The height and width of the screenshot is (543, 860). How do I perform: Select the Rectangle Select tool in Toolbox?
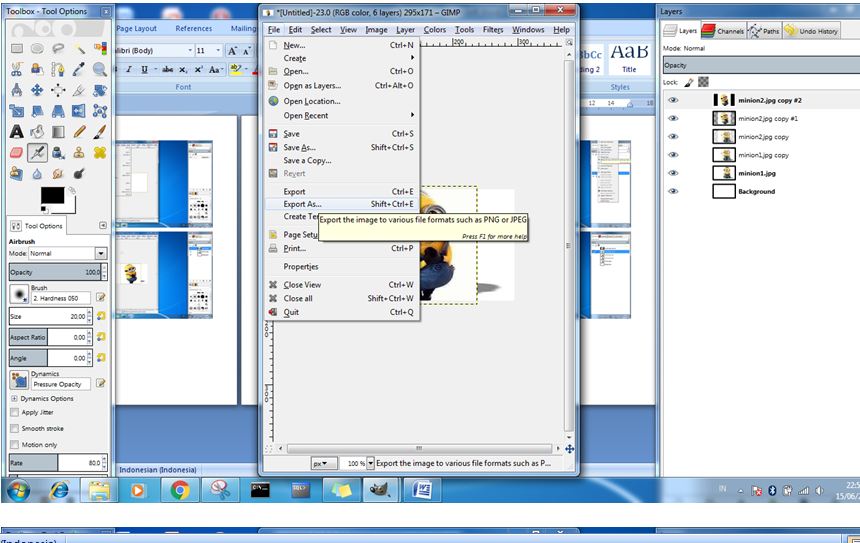17,49
